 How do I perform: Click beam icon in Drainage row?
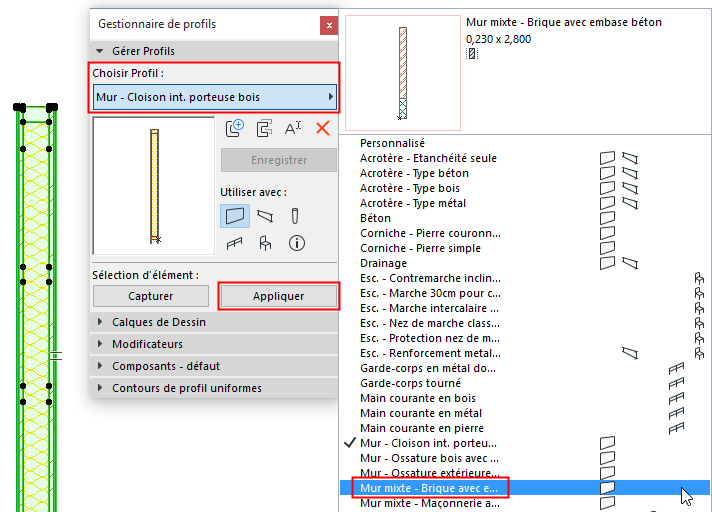(x=630, y=263)
